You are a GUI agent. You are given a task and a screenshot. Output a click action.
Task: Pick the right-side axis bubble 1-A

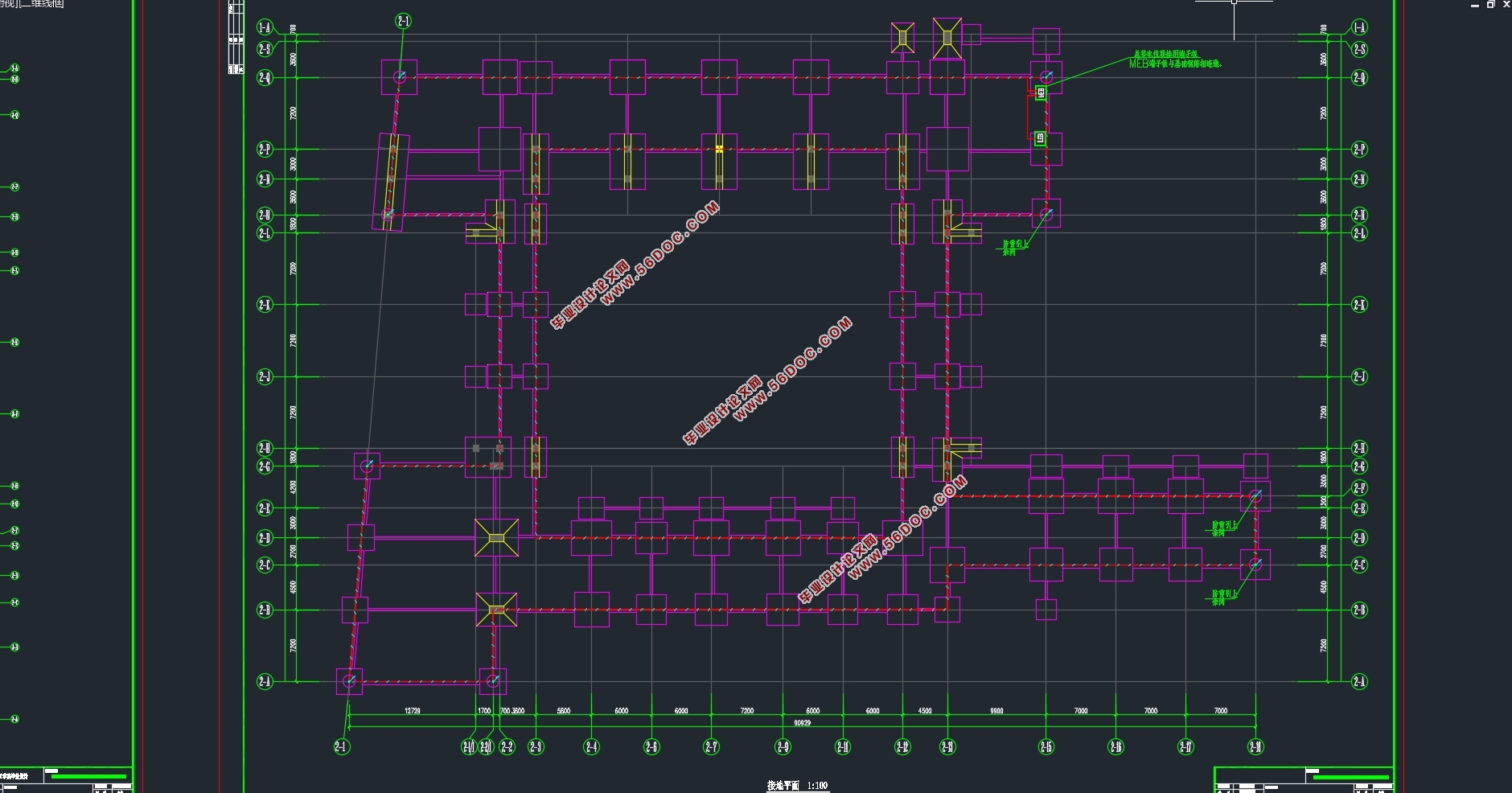click(x=1359, y=27)
